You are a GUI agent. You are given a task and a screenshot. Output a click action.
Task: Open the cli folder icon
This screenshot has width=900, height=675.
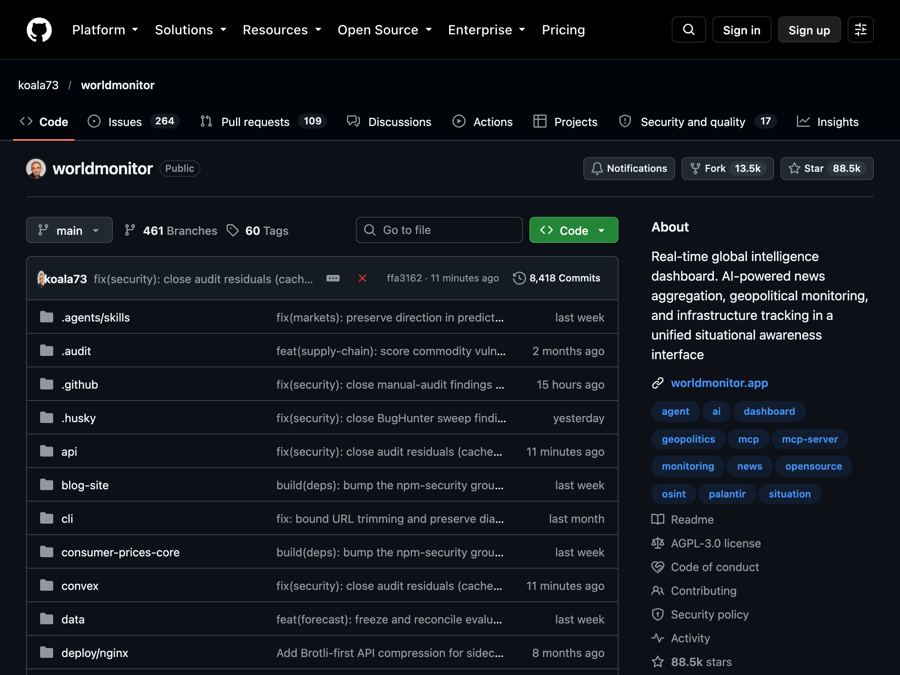click(x=46, y=518)
